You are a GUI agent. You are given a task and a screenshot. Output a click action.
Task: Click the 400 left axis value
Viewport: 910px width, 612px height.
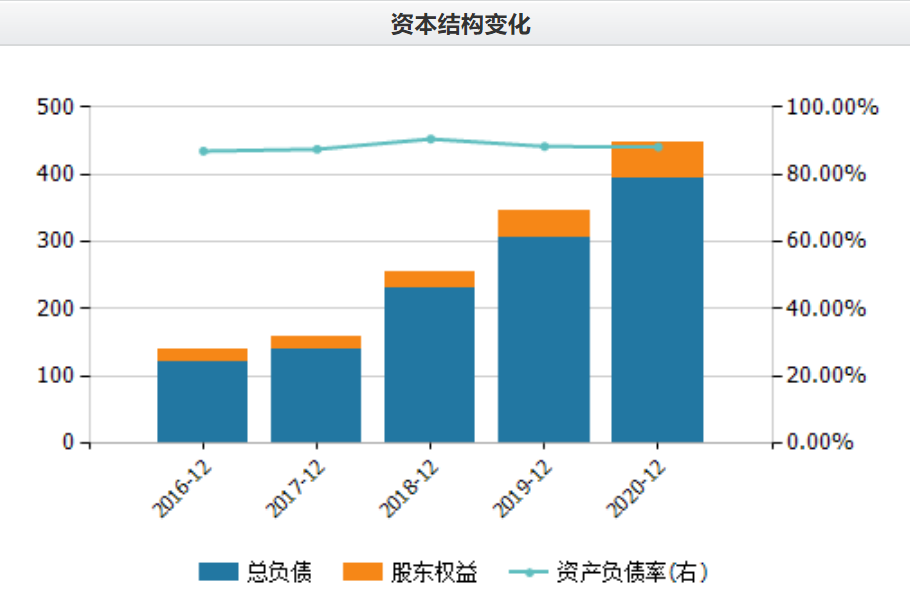(56, 173)
